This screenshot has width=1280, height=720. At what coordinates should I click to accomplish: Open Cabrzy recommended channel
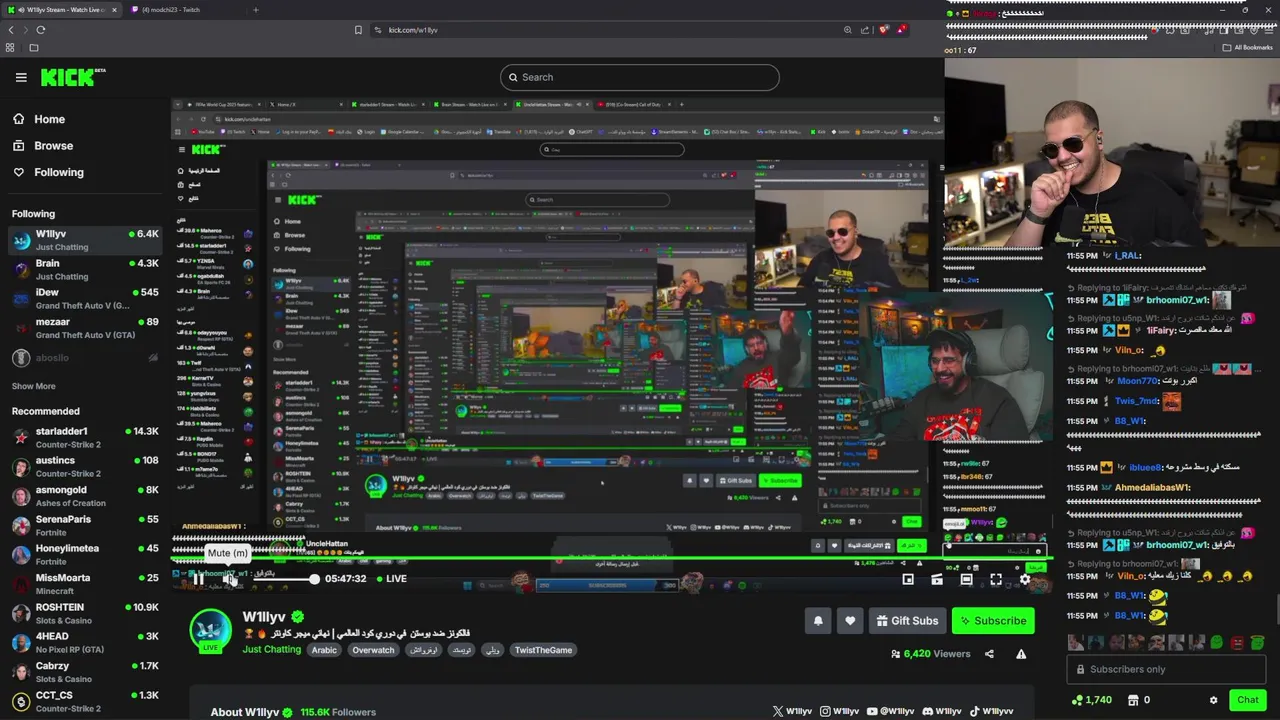tap(85, 671)
